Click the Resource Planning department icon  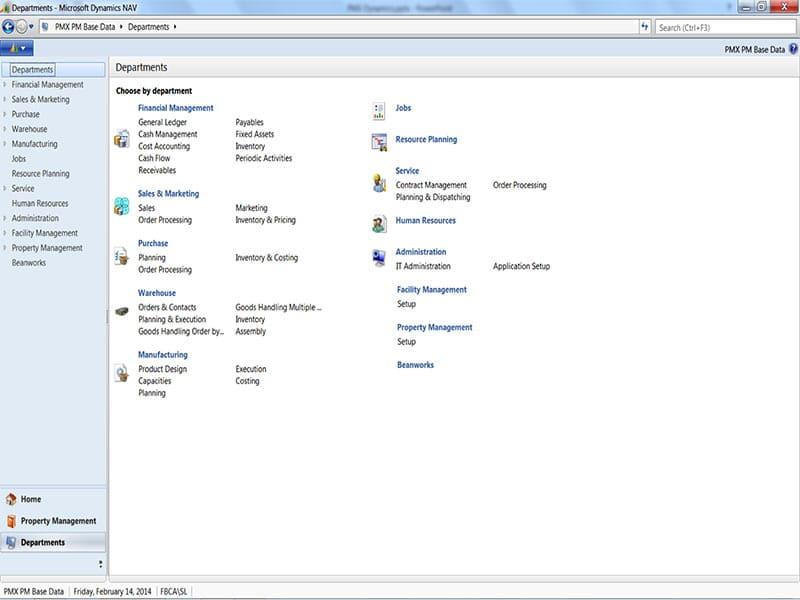click(x=379, y=142)
